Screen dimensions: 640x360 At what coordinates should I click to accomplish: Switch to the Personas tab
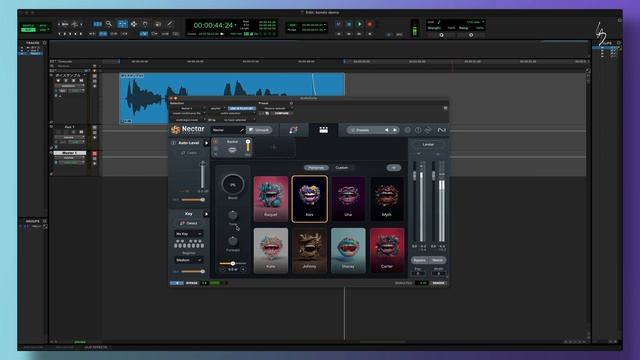coord(316,168)
